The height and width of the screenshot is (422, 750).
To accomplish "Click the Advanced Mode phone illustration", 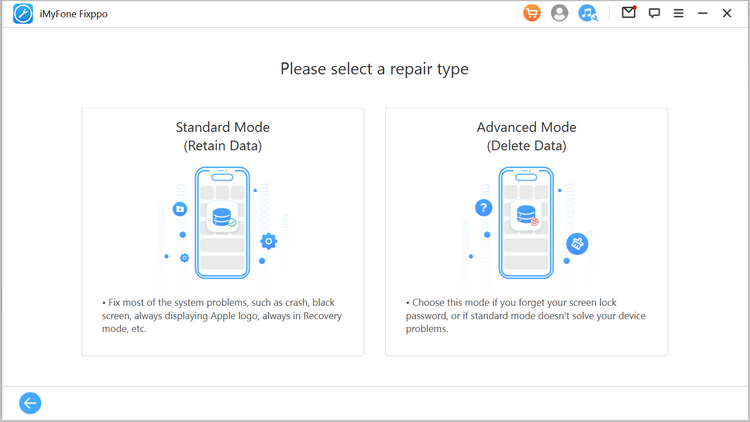I will click(x=526, y=222).
